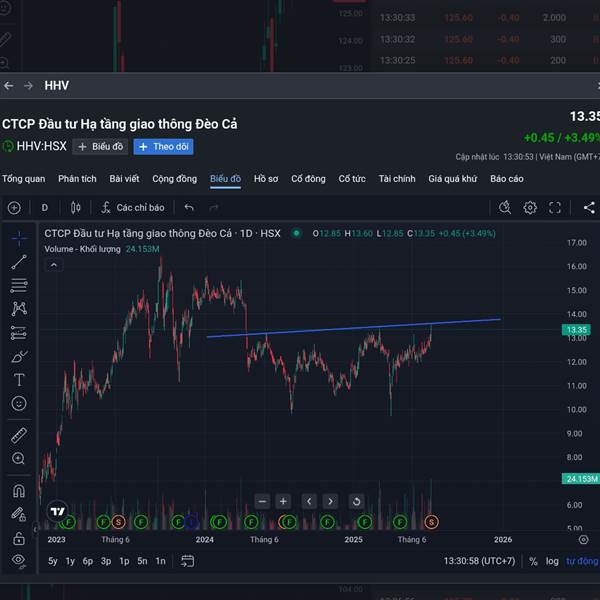Viewport: 600px width, 600px height.
Task: Undo the last chart action
Action: (189, 208)
